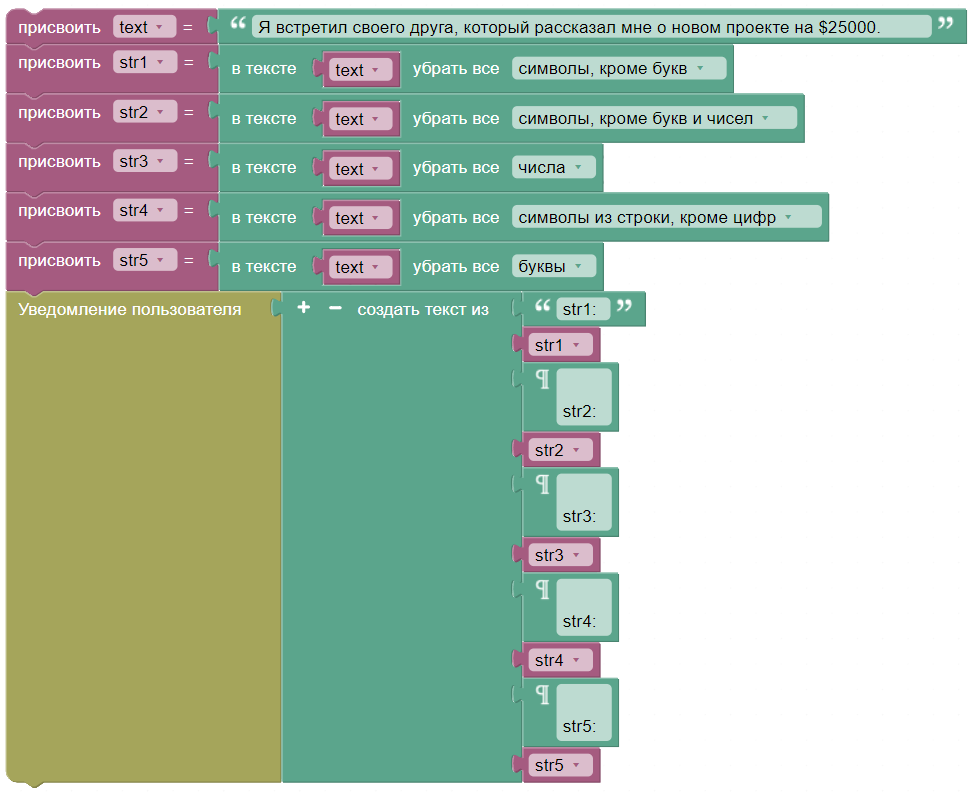Screen dimensions: 972x795
Task: Edit the multiline 'str5:' text field
Action: tap(584, 713)
